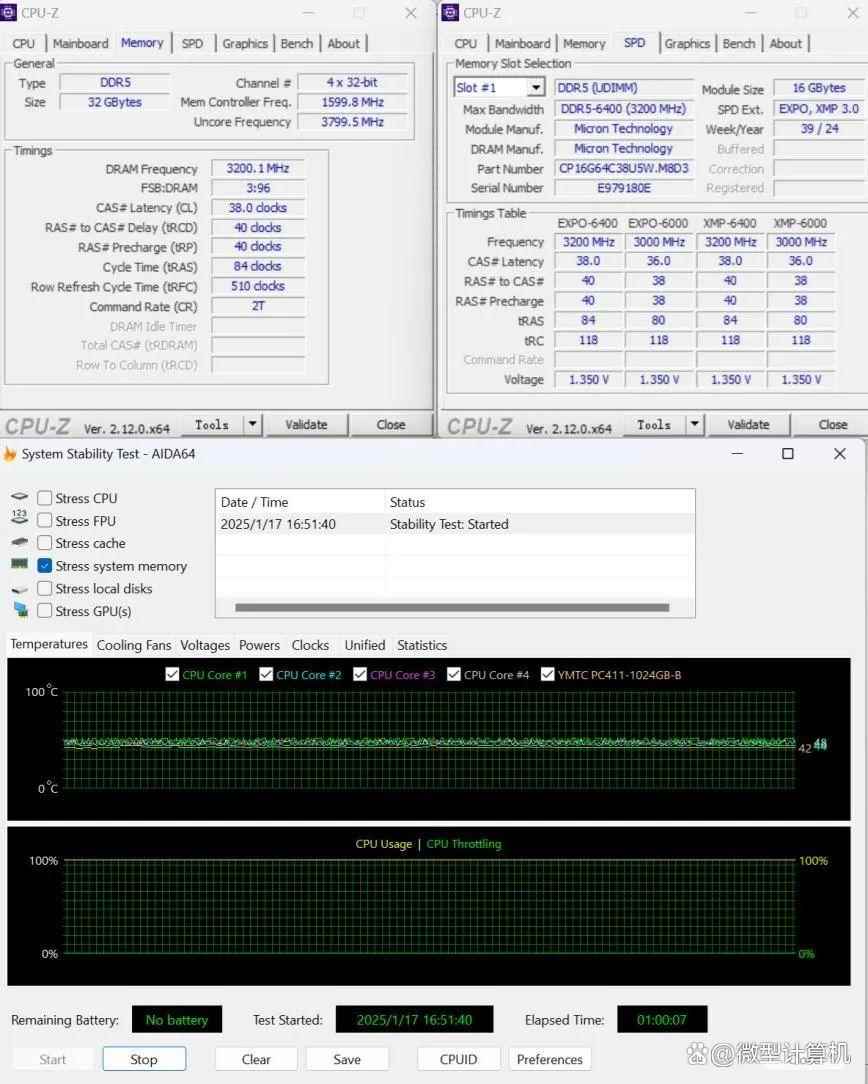Open About tab in right CPU-Z window
The height and width of the screenshot is (1084, 868).
point(786,43)
